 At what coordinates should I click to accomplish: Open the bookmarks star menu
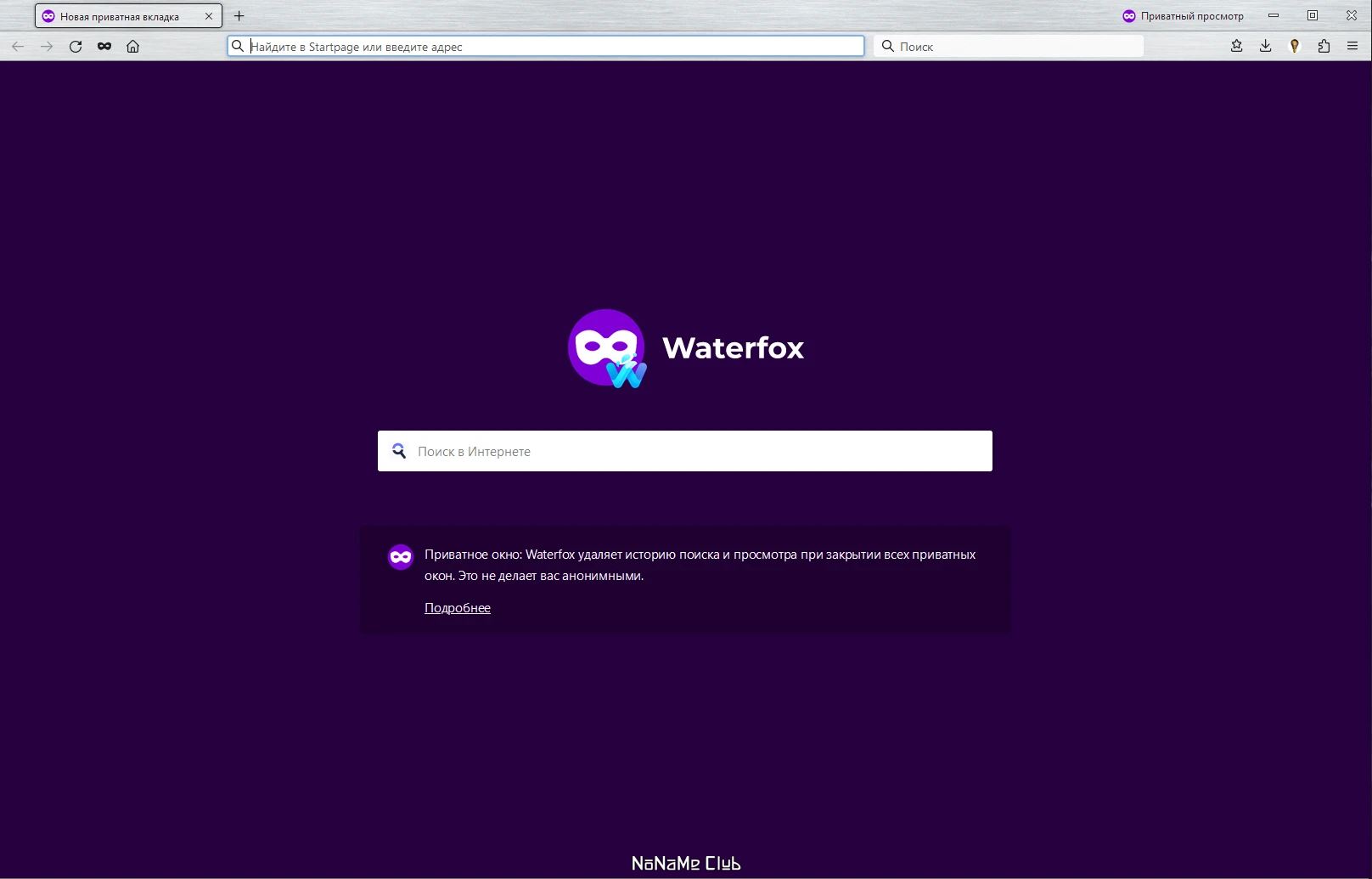(x=1236, y=47)
